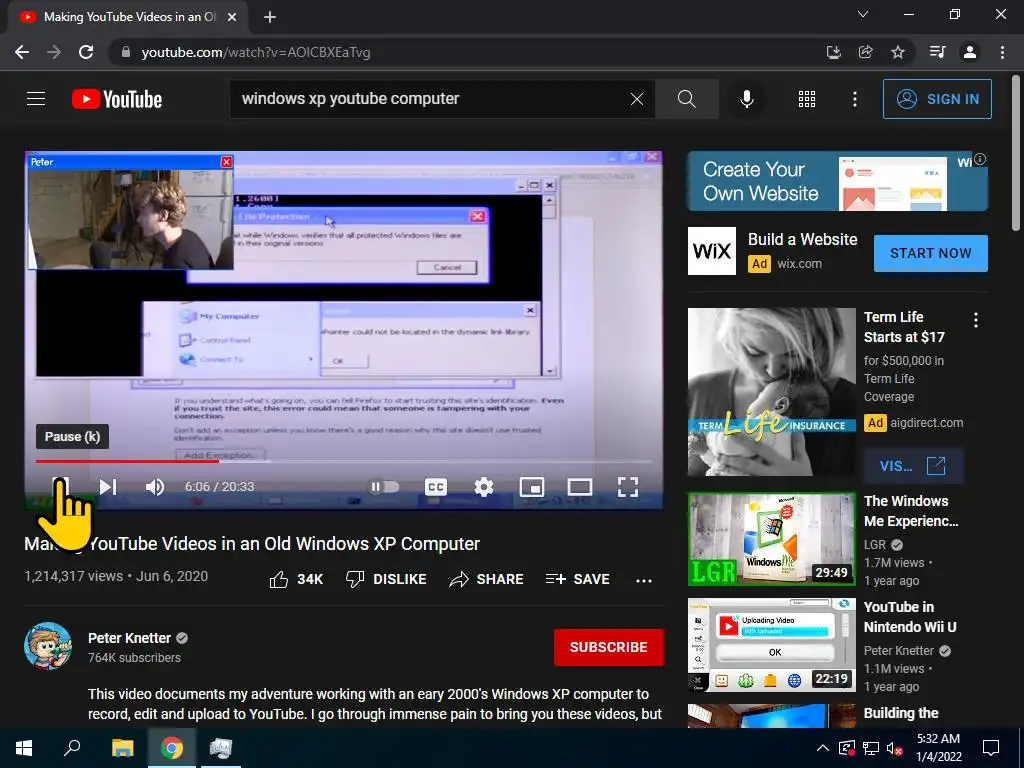Enable the miniplayer
Viewport: 1024px width, 768px height.
click(532, 487)
